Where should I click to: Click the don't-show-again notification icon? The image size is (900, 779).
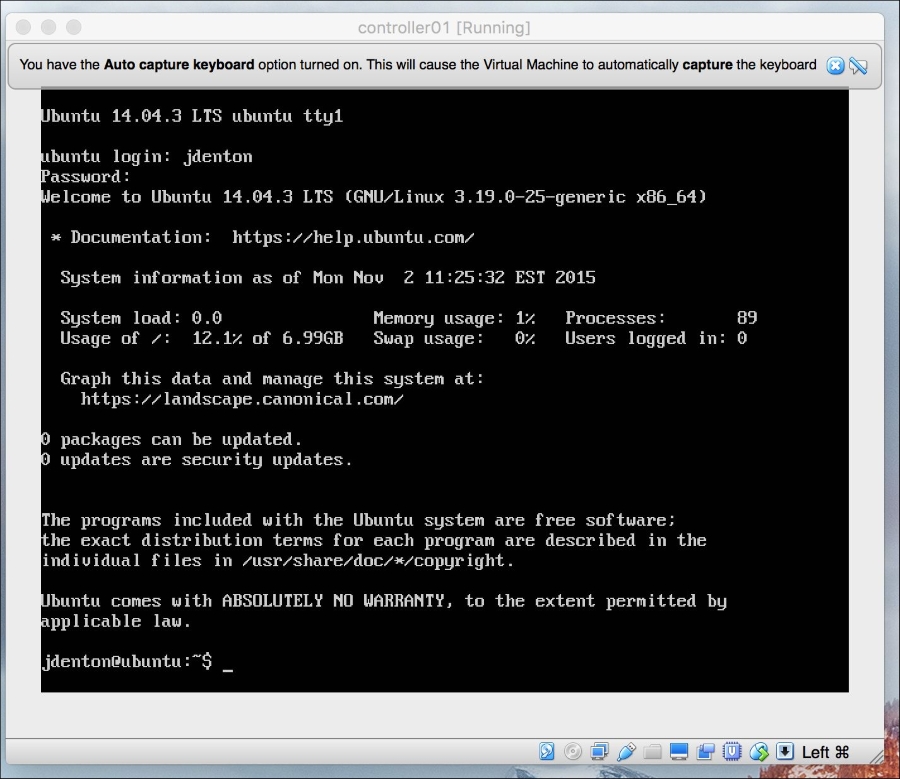point(859,65)
